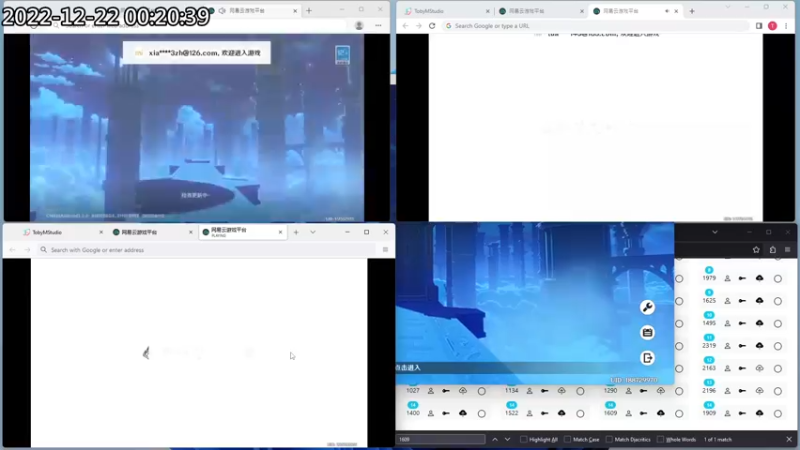Reload page in top-right Chrome window
The width and height of the screenshot is (800, 450).
tap(432, 26)
